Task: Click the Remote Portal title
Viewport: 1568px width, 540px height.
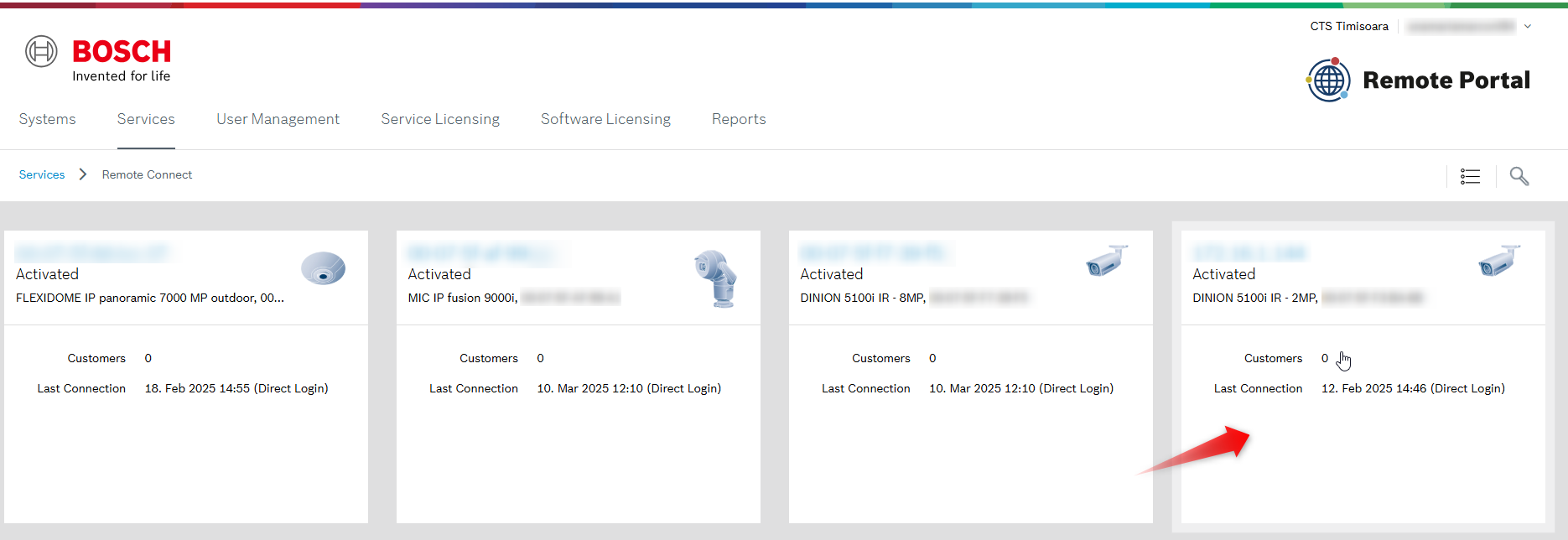Action: (x=1446, y=80)
